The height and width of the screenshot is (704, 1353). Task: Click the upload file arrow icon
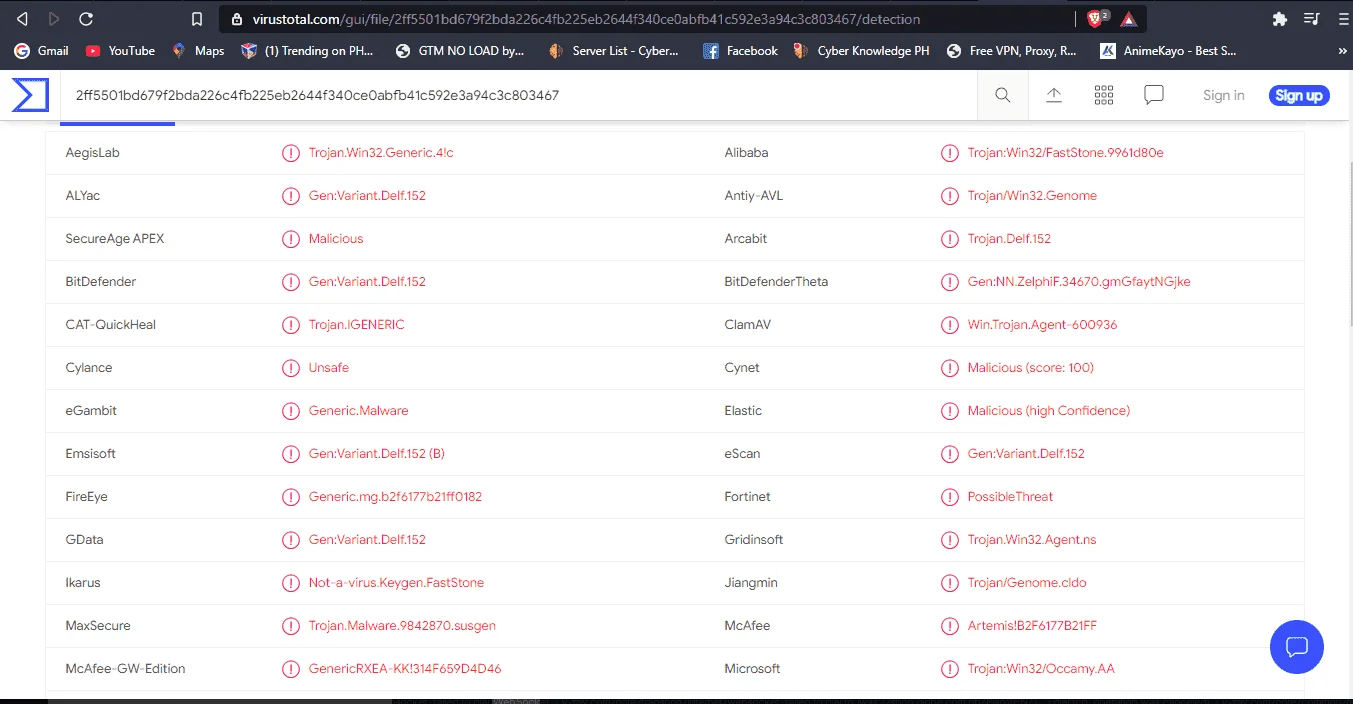click(x=1054, y=95)
